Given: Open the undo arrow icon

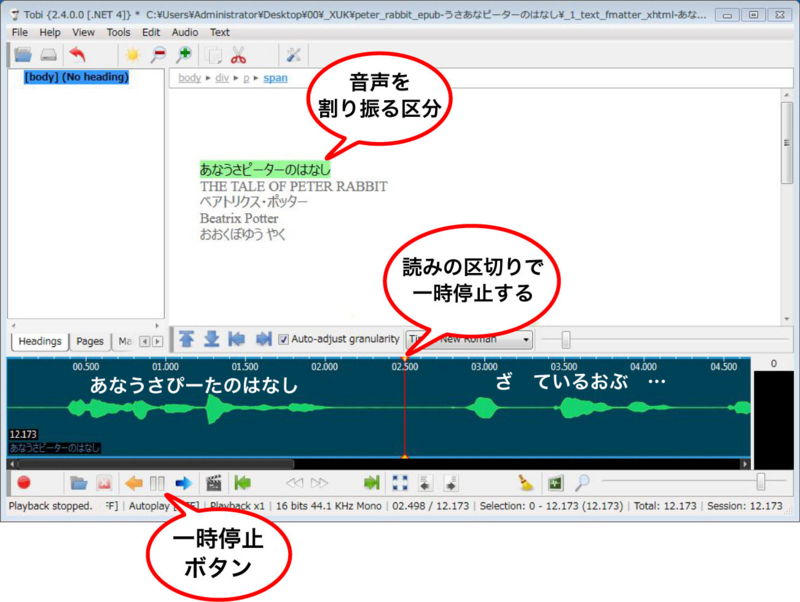Looking at the screenshot, I should point(78,52).
